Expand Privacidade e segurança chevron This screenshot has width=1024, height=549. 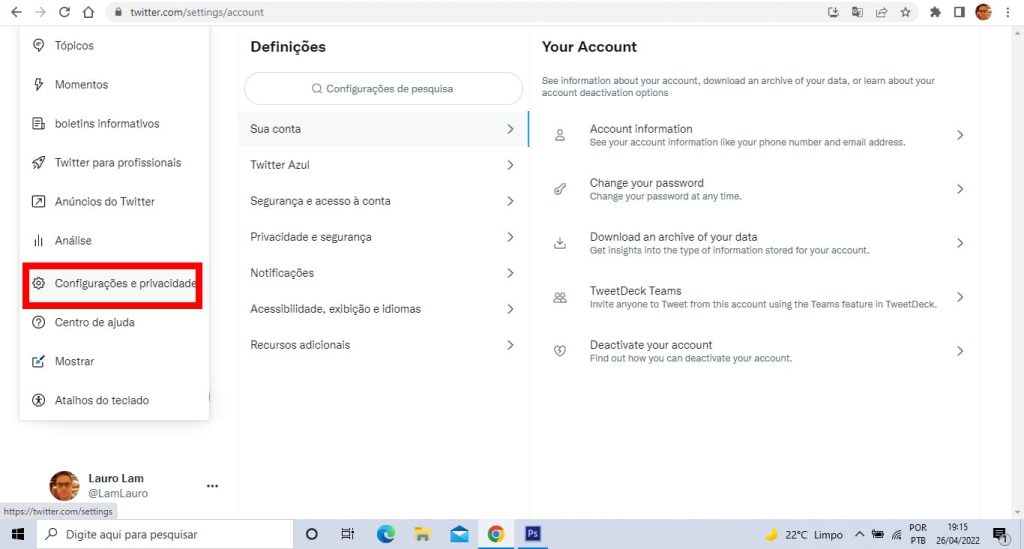(511, 237)
